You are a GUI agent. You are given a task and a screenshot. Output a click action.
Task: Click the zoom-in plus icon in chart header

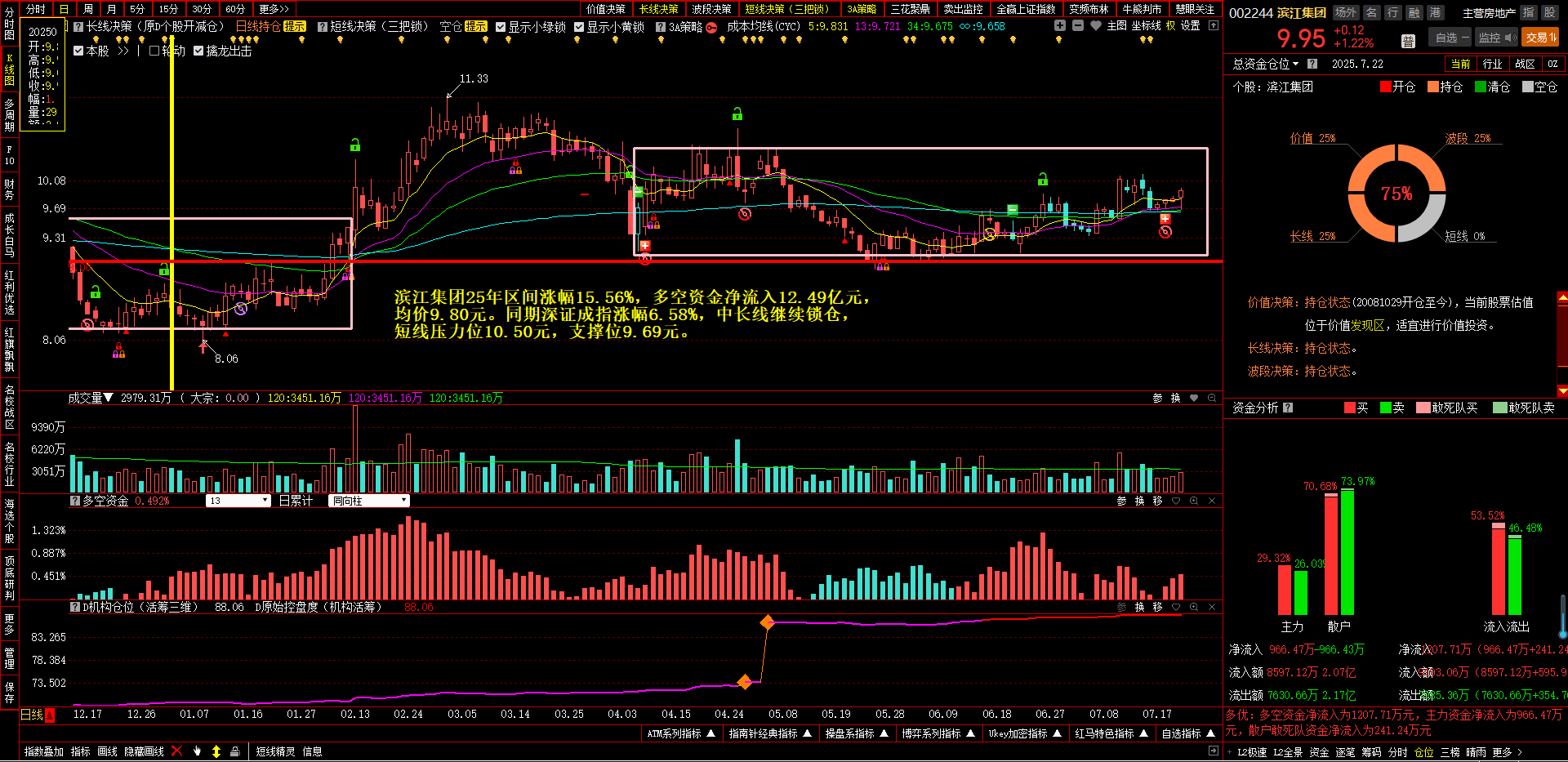pos(1059,26)
